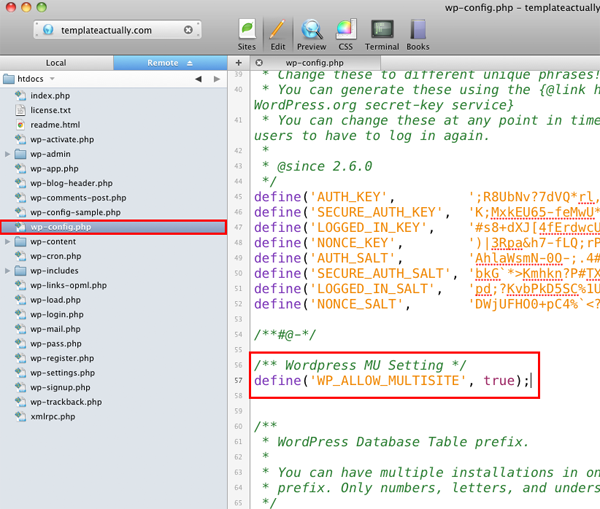Select the highlighted wp-config.php file
The height and width of the screenshot is (509, 600).
[x=113, y=227]
